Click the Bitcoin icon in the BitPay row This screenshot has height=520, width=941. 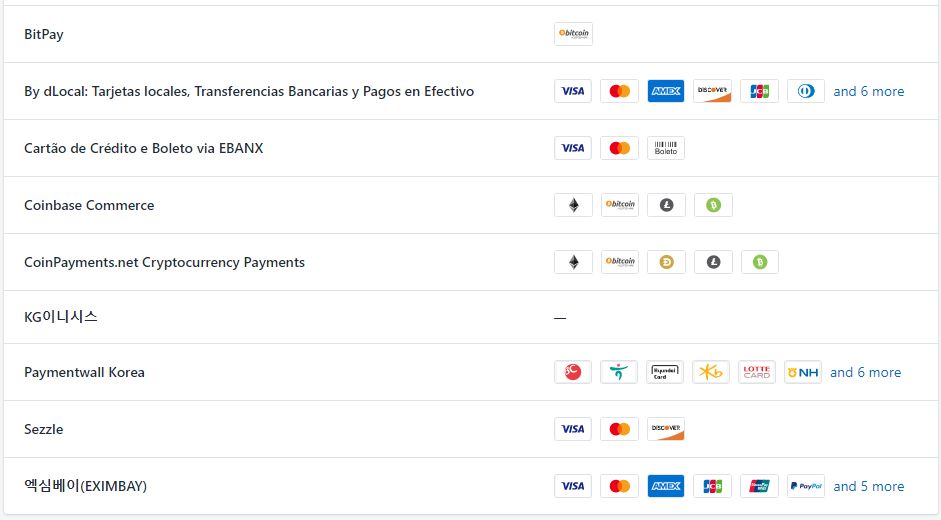573,34
